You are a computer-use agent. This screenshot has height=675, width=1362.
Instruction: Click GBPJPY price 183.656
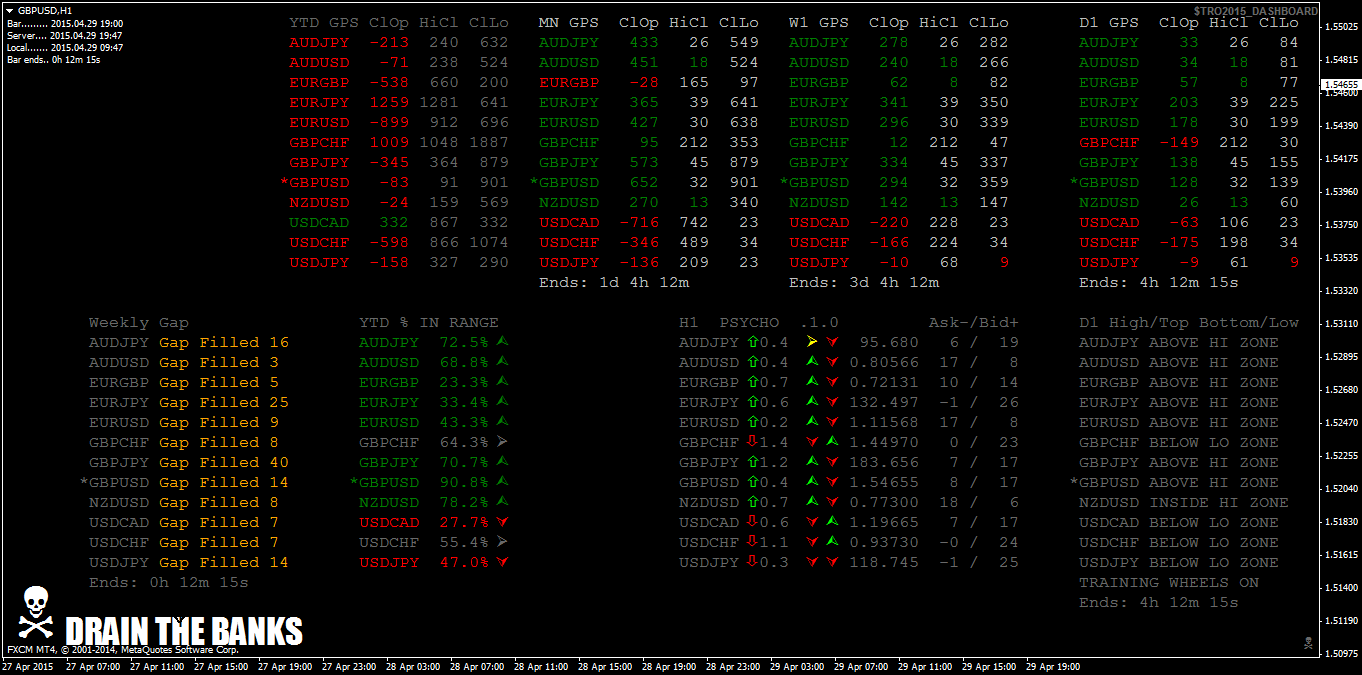884,462
